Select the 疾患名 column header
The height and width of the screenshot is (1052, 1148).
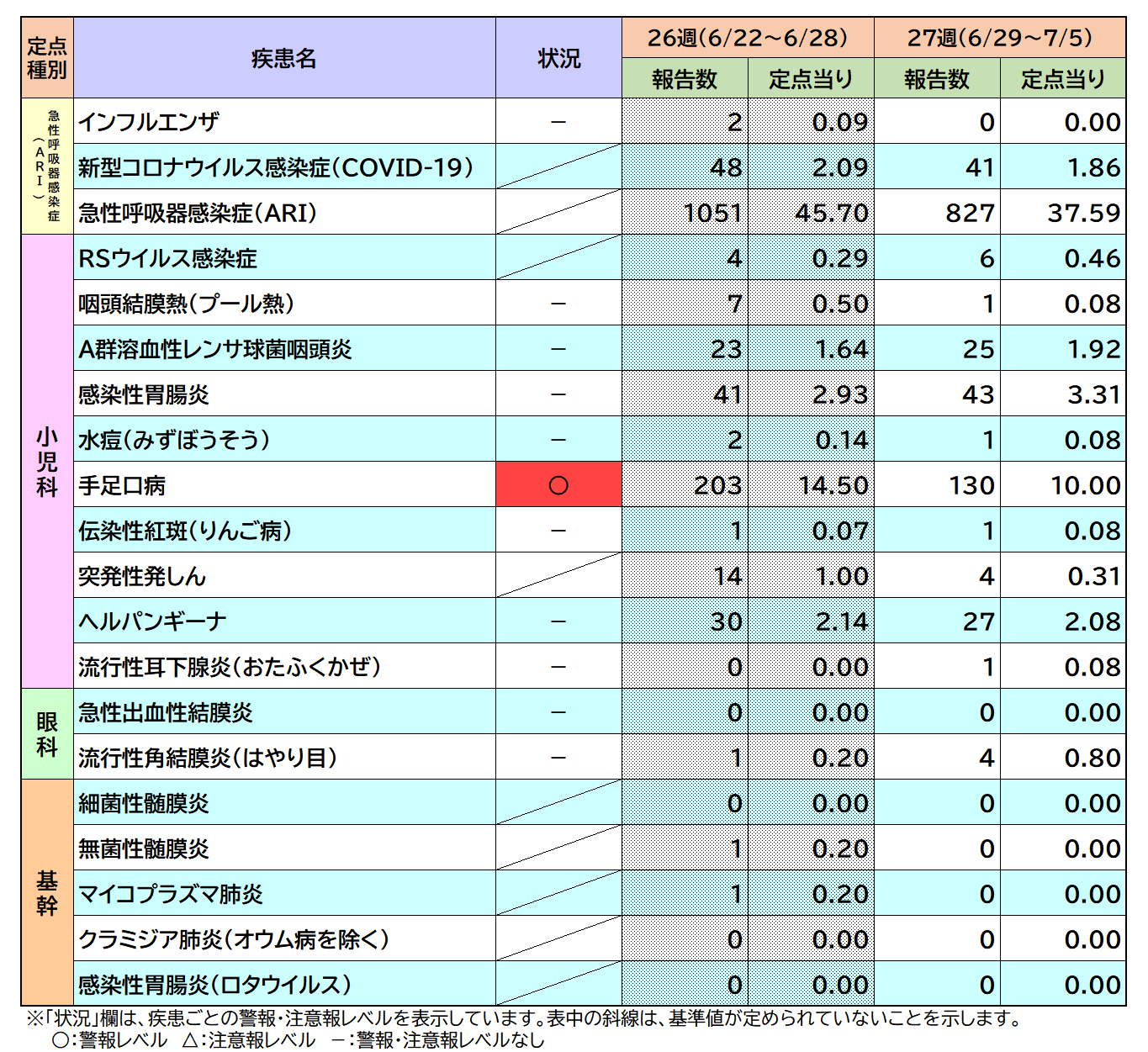tap(284, 58)
